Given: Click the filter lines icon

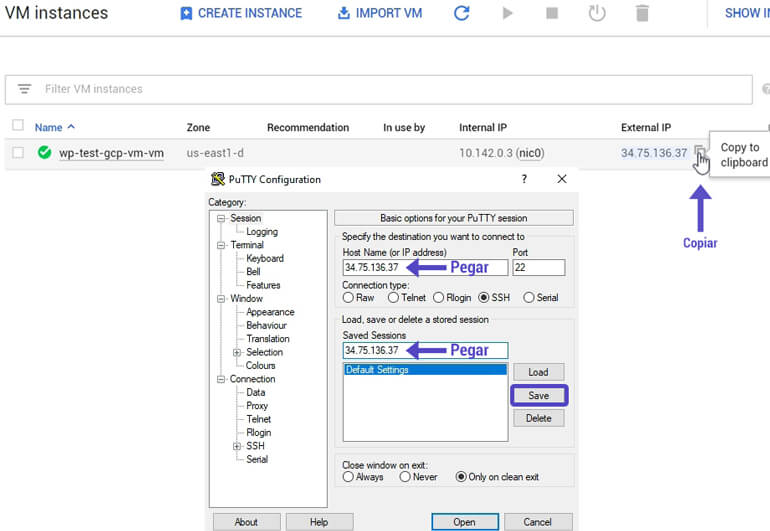Looking at the screenshot, I should pos(24,89).
